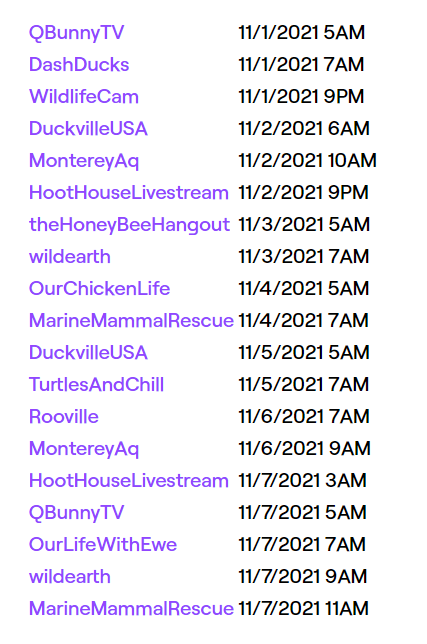The image size is (427, 644).
Task: Click wildearth link scheduled 11/3/2021 7AM
Action: 70,257
